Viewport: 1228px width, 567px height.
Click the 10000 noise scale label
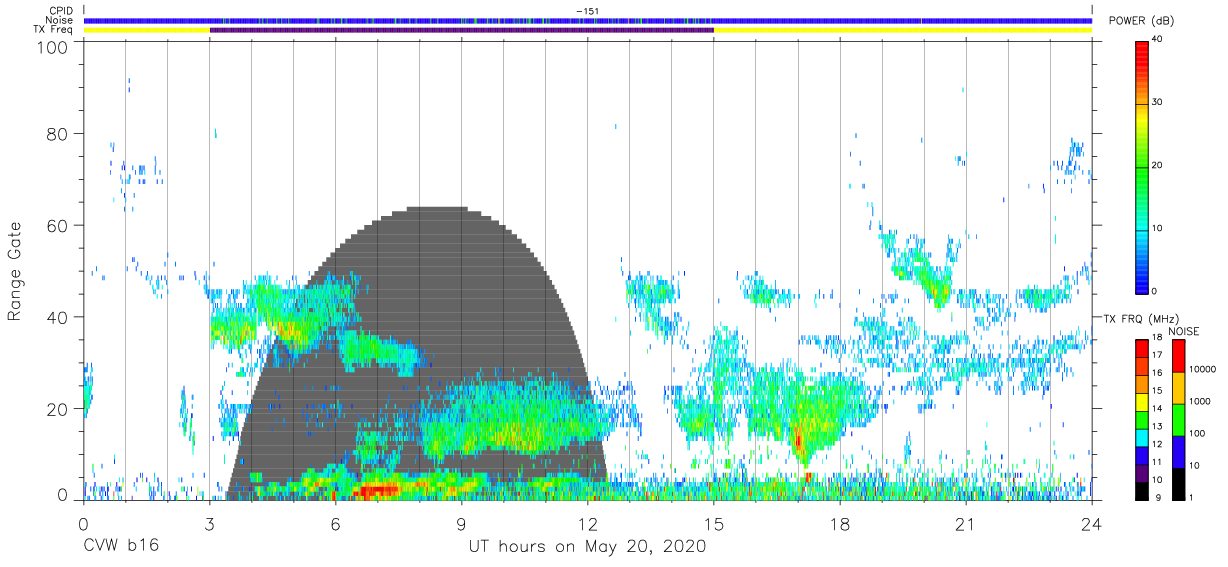tap(1204, 369)
